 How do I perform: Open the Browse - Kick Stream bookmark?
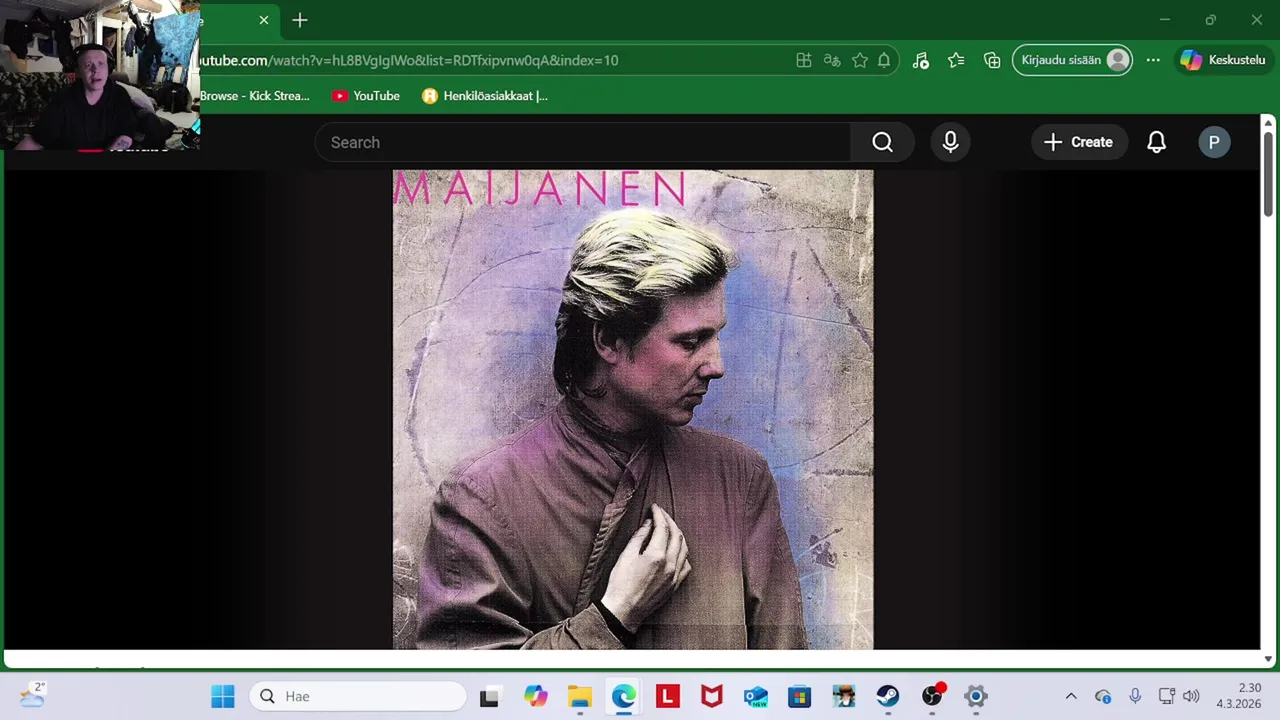255,96
